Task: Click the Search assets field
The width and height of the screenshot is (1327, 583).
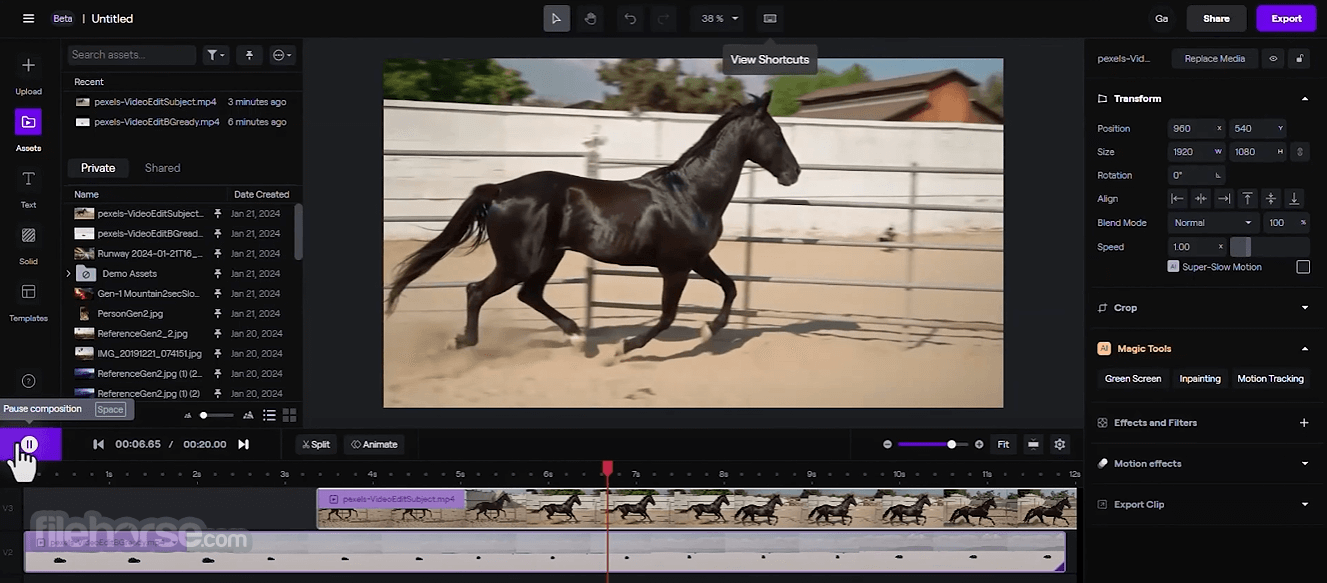Action: [x=131, y=55]
